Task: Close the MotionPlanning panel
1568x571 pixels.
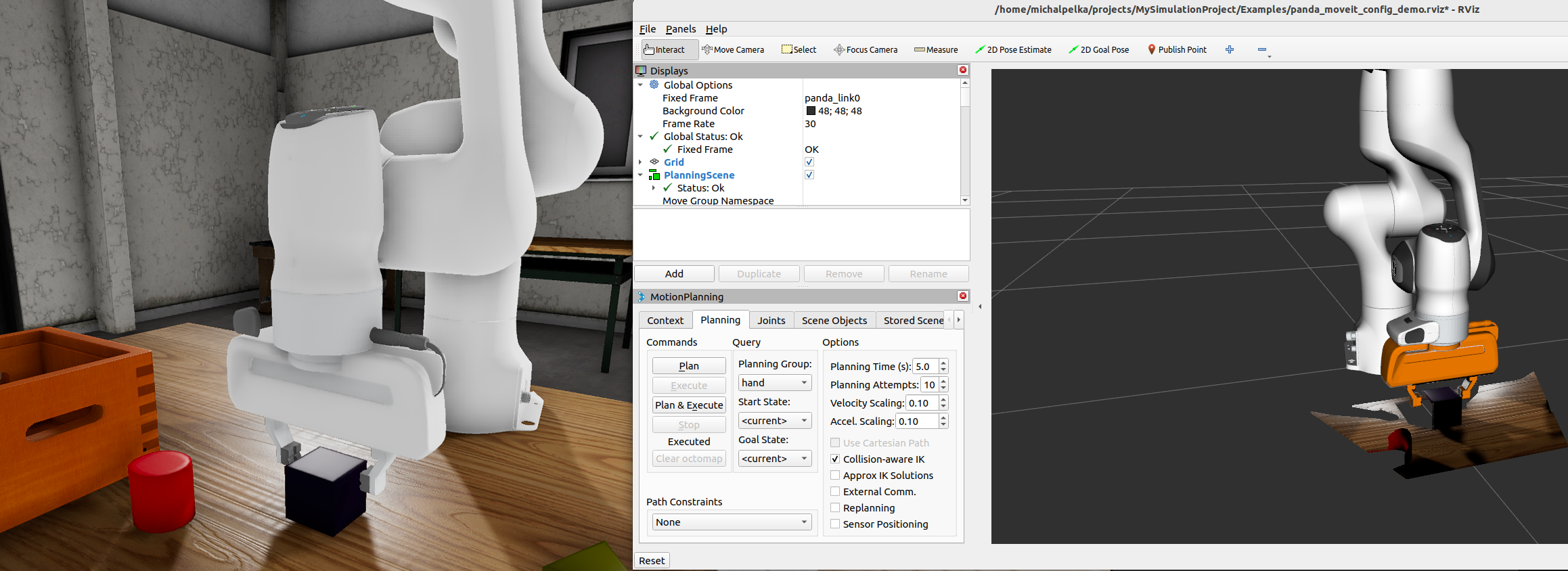Action: 963,296
